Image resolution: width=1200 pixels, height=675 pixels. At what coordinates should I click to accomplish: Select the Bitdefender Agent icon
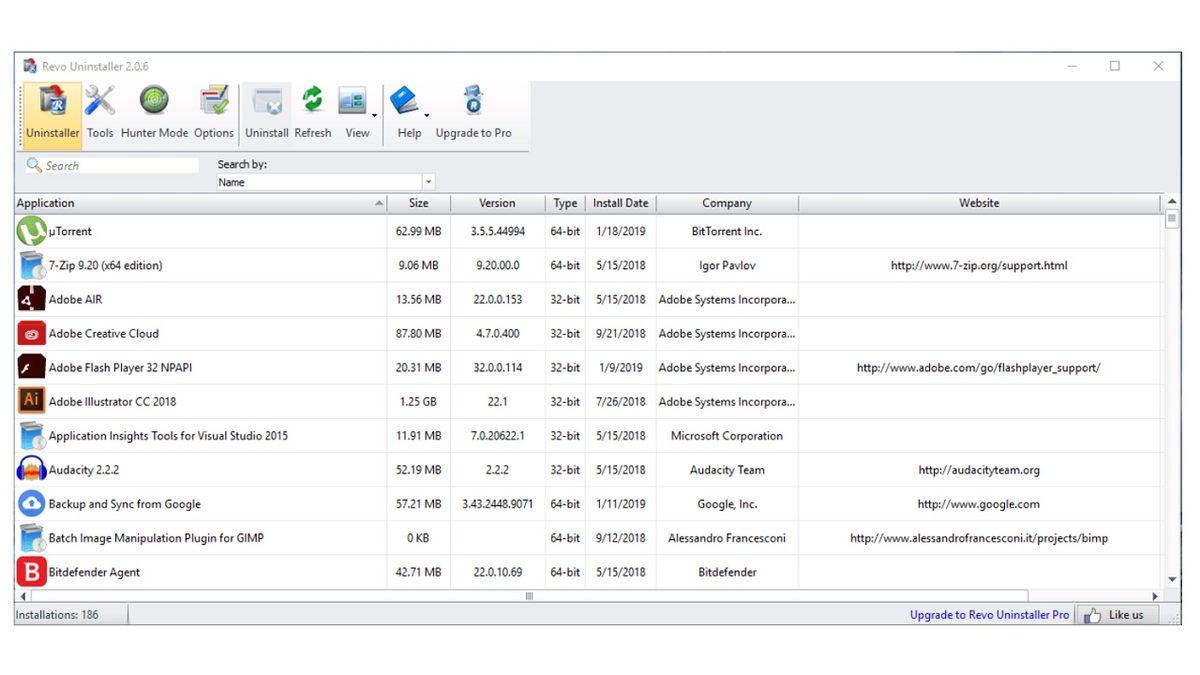(32, 572)
